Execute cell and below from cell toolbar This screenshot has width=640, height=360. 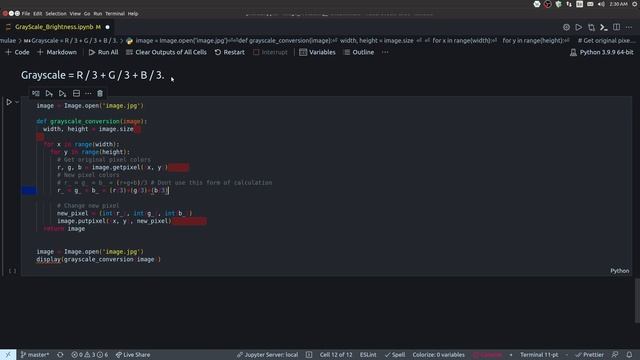62,93
